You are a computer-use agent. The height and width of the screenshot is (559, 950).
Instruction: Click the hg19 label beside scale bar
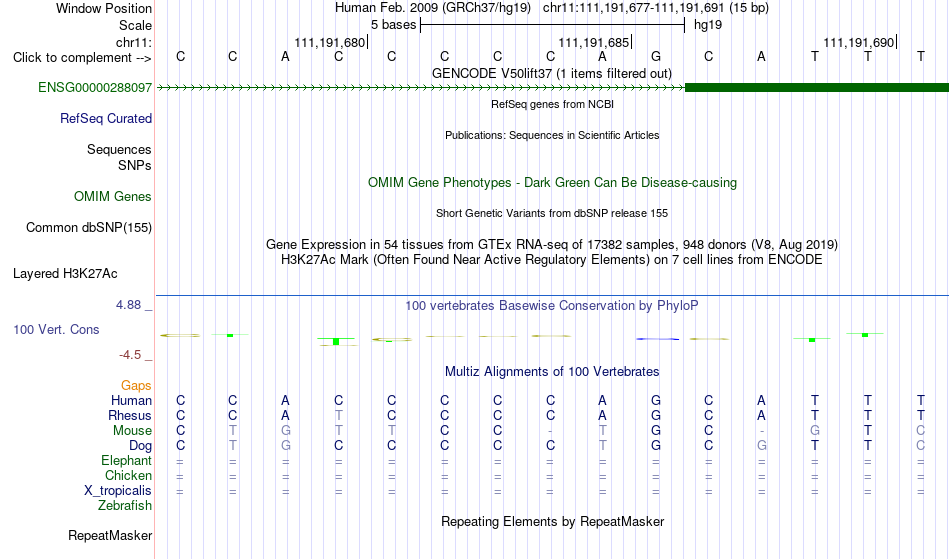(708, 25)
